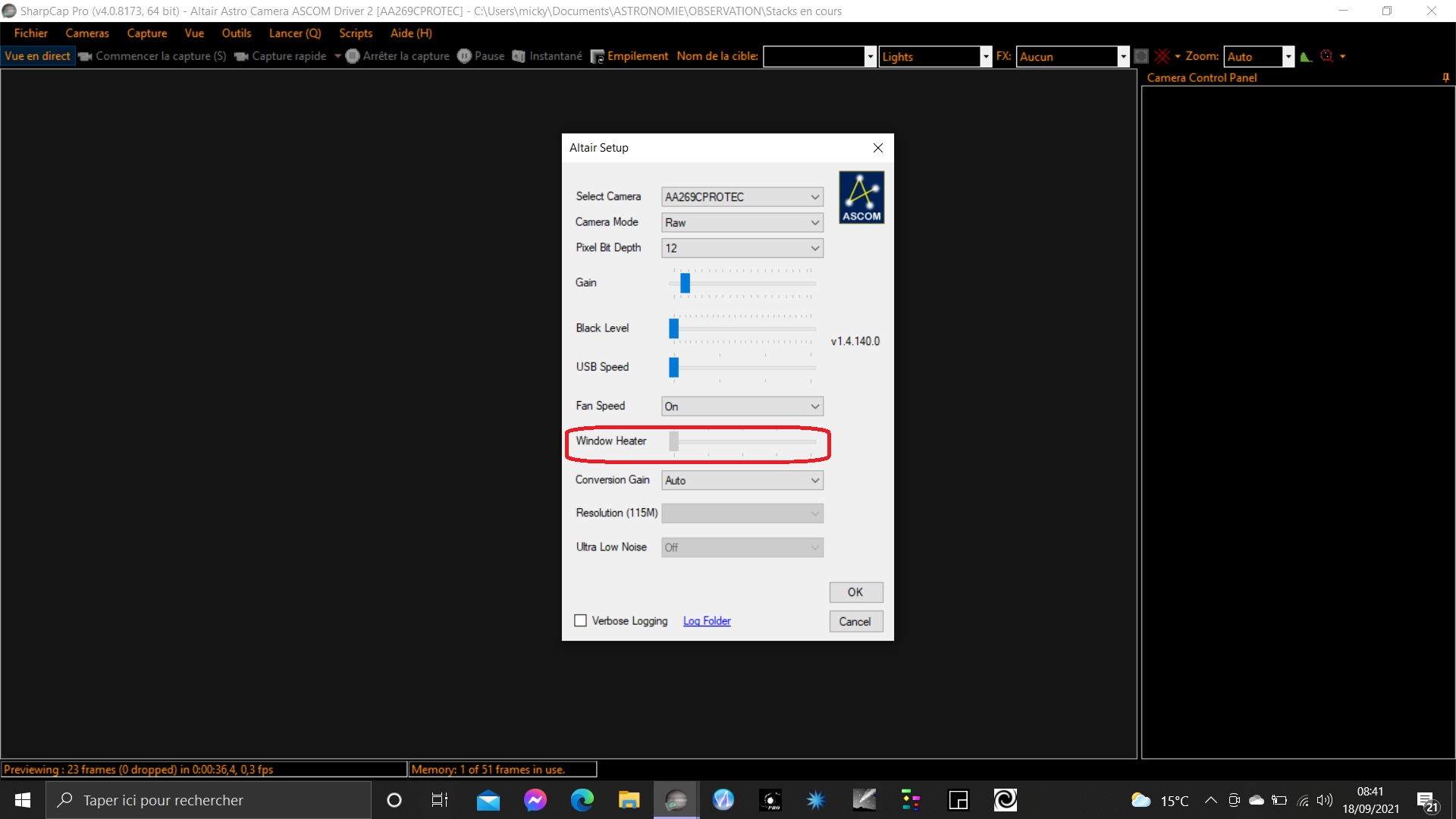Screen dimensions: 1456x819
Task: Click the Arrêter la capture button
Action: (398, 56)
